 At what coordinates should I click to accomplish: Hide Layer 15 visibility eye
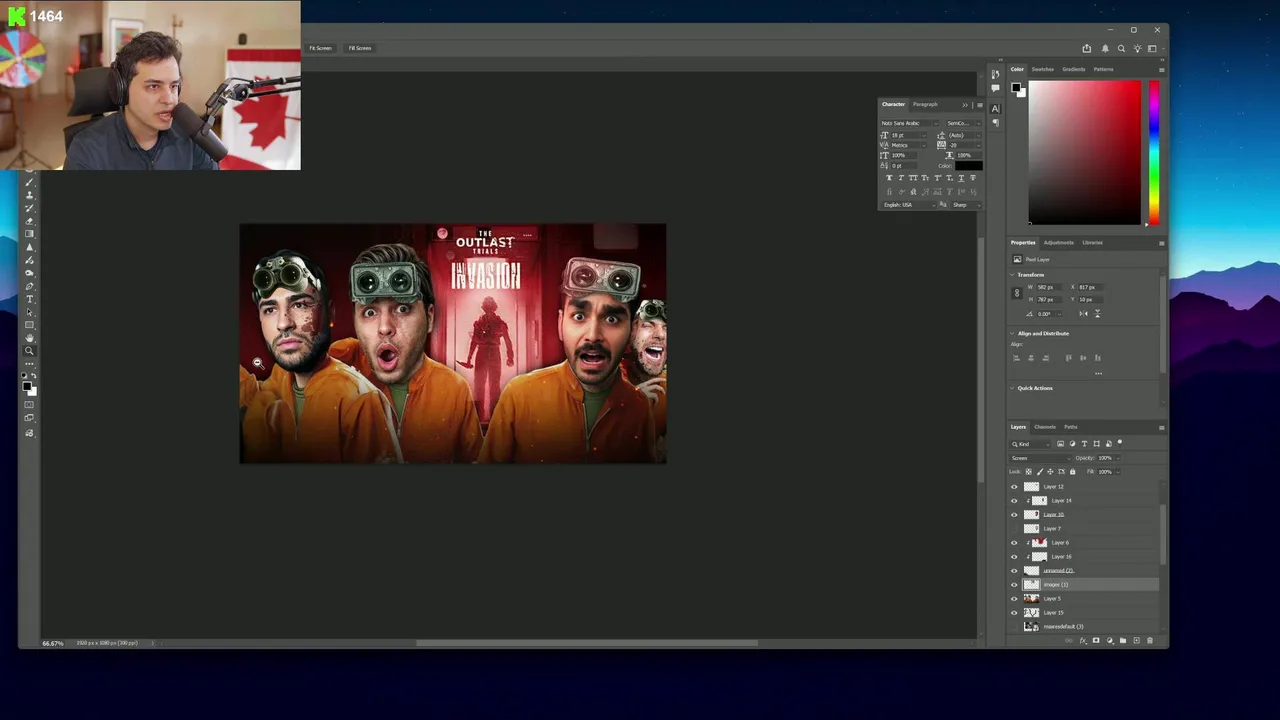click(x=1014, y=613)
